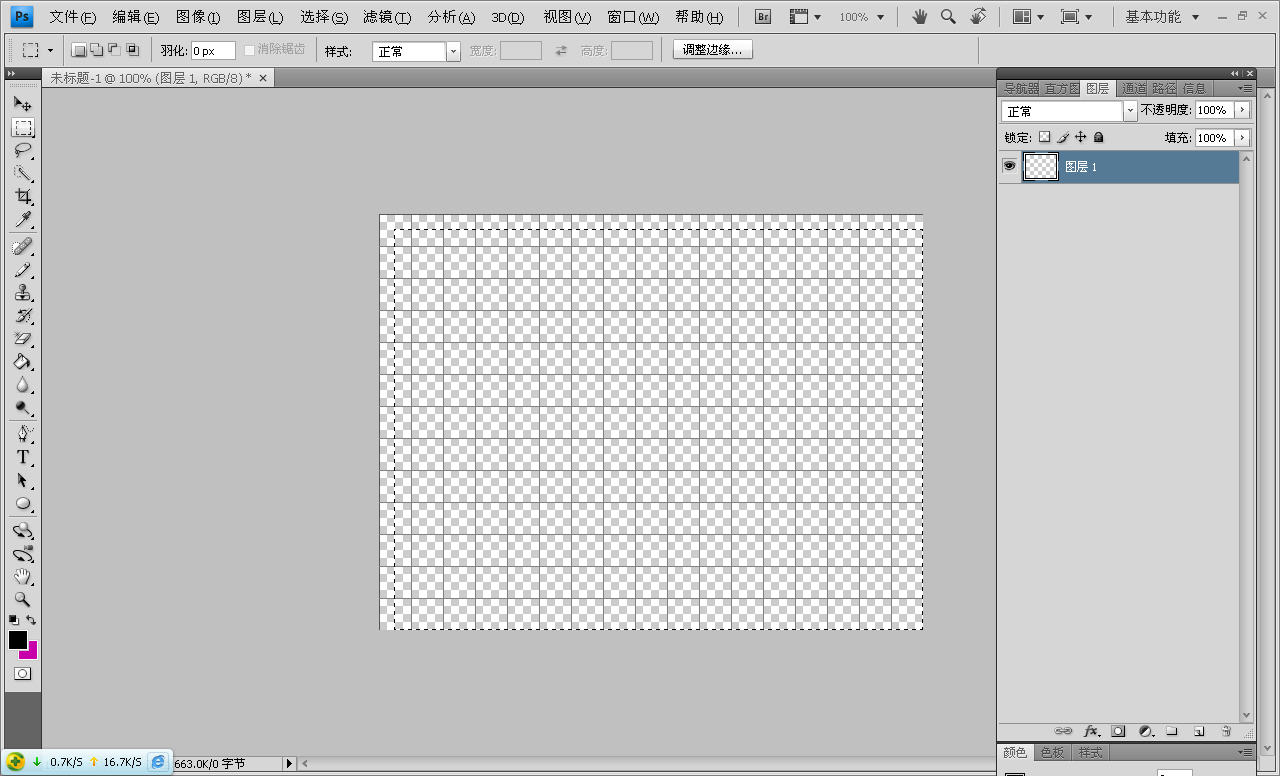Screen dimensions: 1280x776
Task: Add a layer mask
Action: pos(1118,731)
